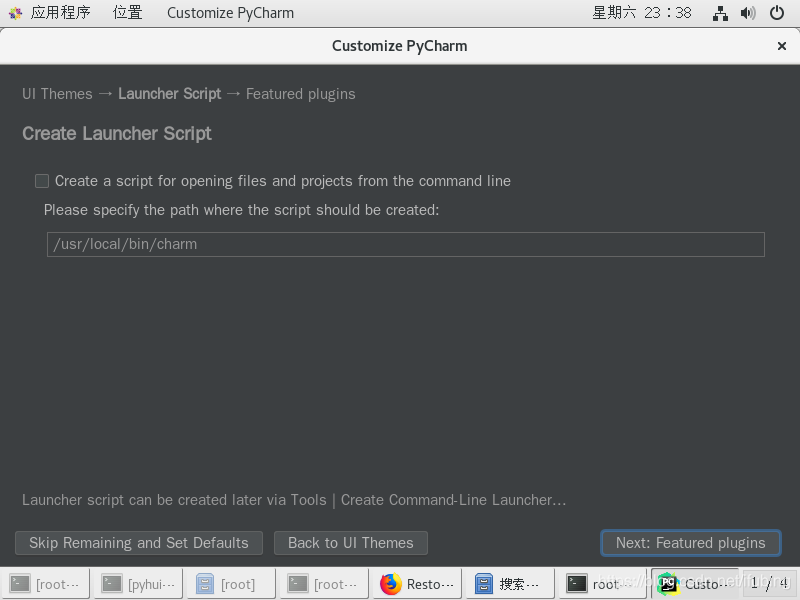The image size is (800, 600).
Task: Proceed to Next: Featured plugins
Action: [x=691, y=543]
